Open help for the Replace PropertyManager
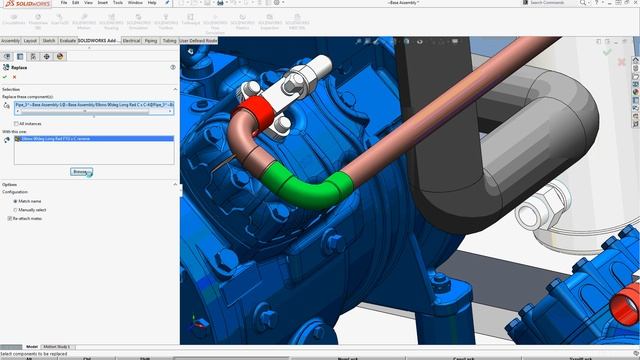Screen dimensions: 640x360 tap(173, 67)
